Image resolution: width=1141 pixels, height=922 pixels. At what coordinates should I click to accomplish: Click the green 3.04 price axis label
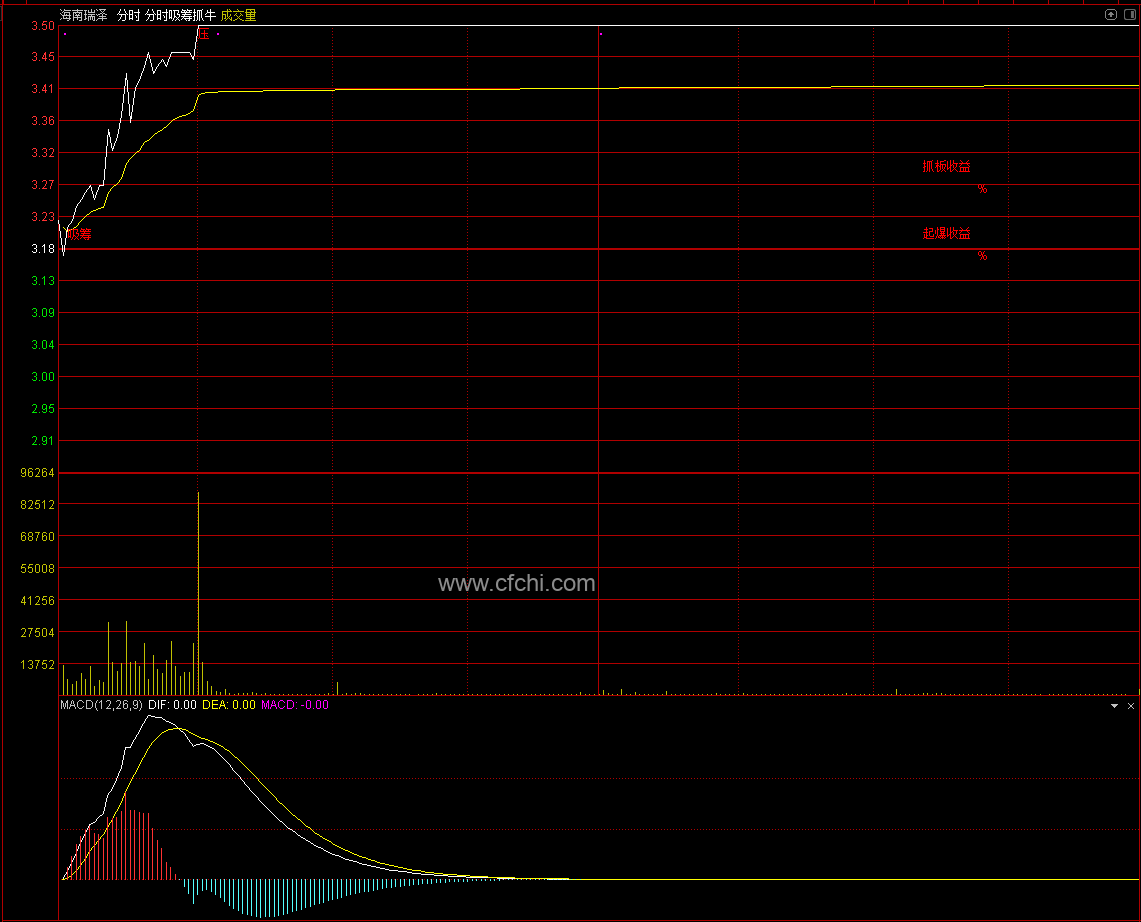click(43, 345)
